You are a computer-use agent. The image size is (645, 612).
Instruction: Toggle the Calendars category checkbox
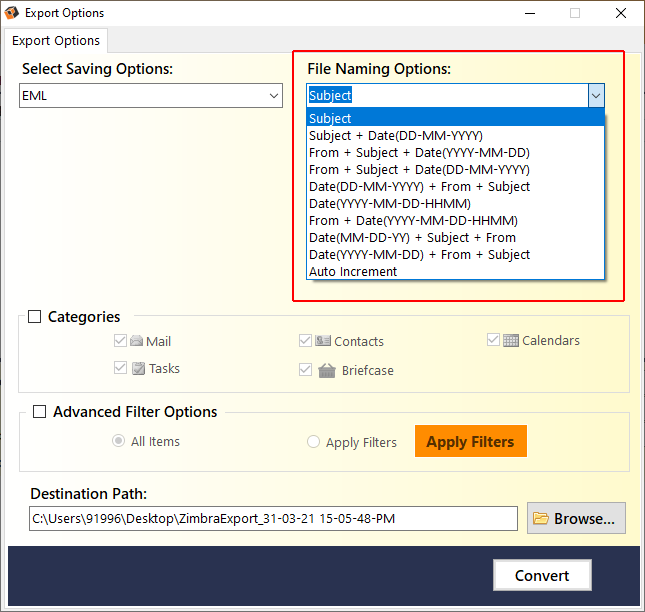click(x=493, y=340)
